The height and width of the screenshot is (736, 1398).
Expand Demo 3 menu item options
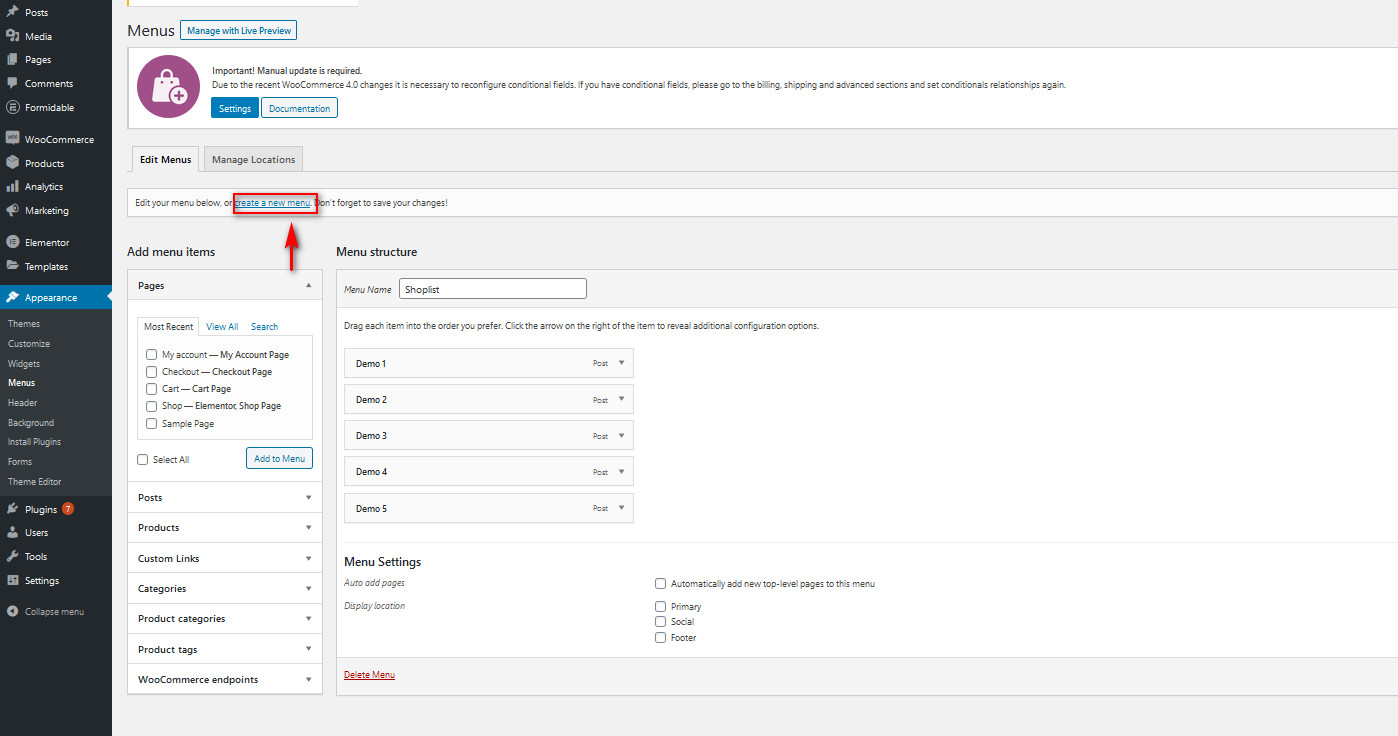tap(621, 435)
